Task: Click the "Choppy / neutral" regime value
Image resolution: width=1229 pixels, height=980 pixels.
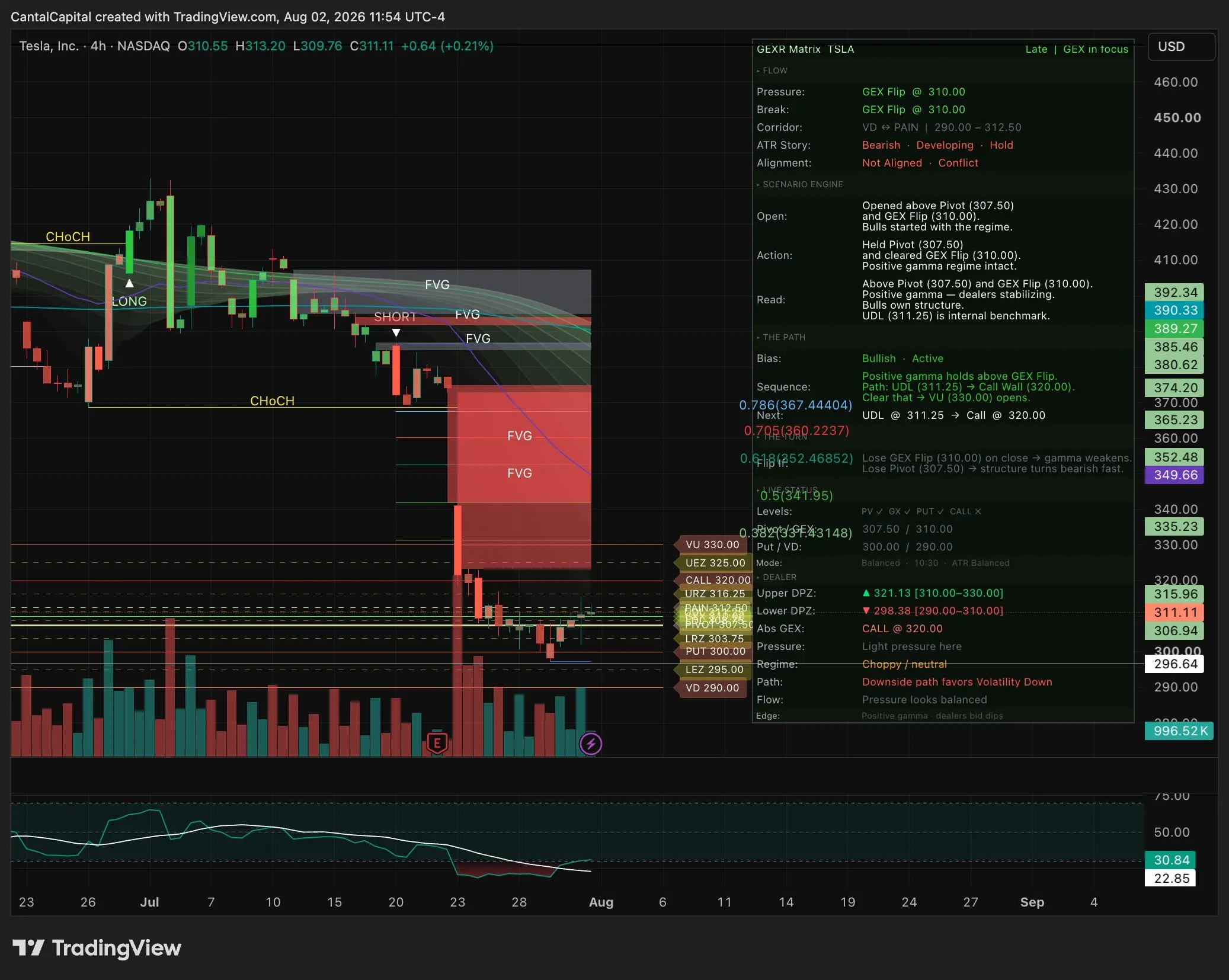Action: (904, 664)
